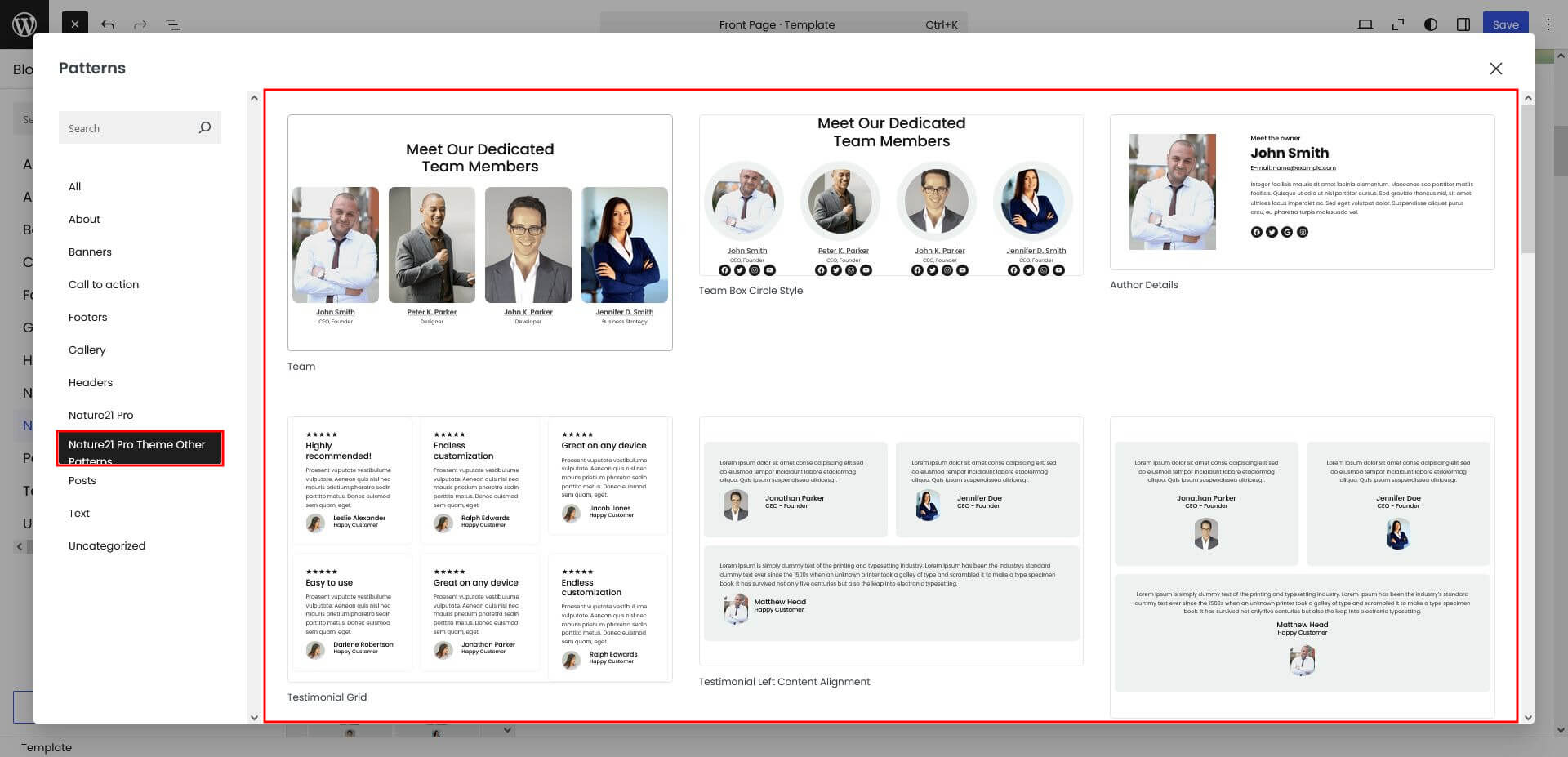
Task: Insert the Testimonial Grid pattern
Action: click(479, 549)
